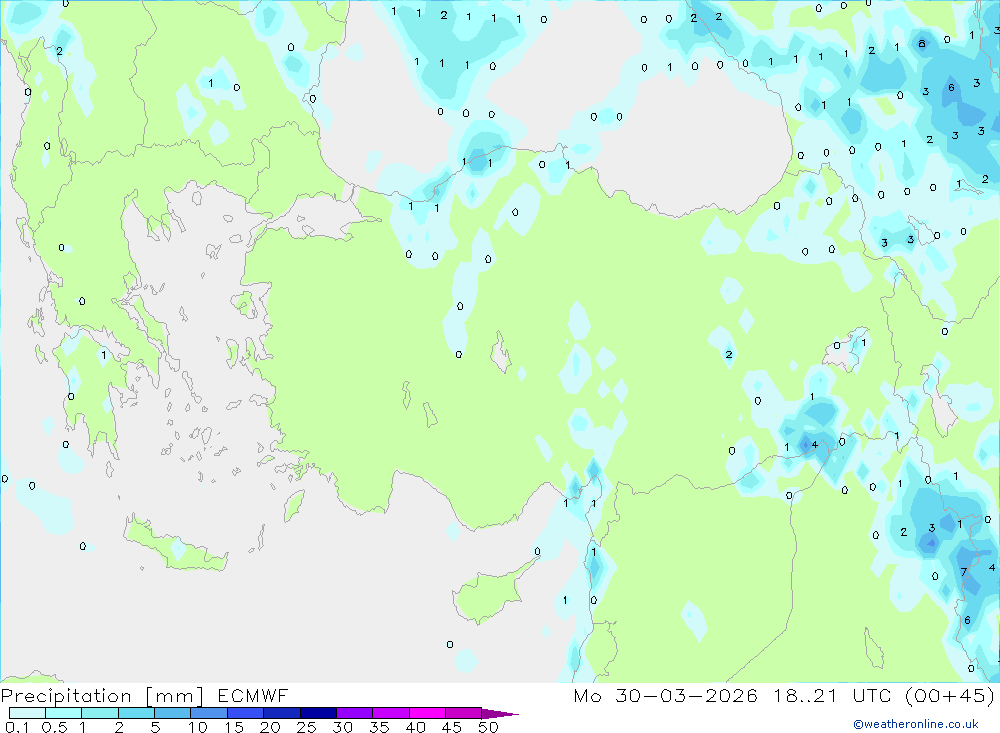This screenshot has height=733, width=1000.
Task: Pick the legend swatch between 0.5 and 1
Action: pyautogui.click(x=64, y=713)
